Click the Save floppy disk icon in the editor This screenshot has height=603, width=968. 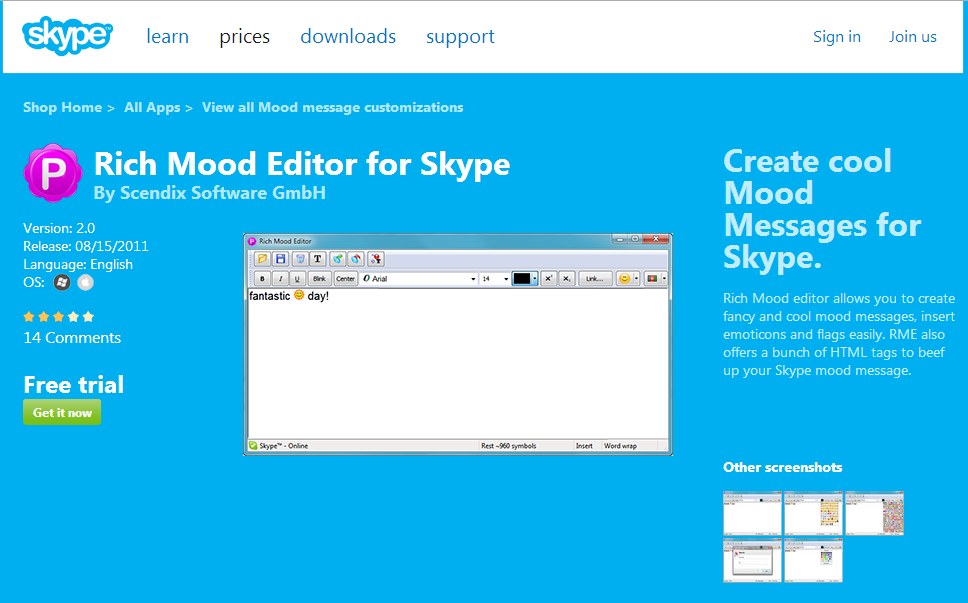click(280, 259)
